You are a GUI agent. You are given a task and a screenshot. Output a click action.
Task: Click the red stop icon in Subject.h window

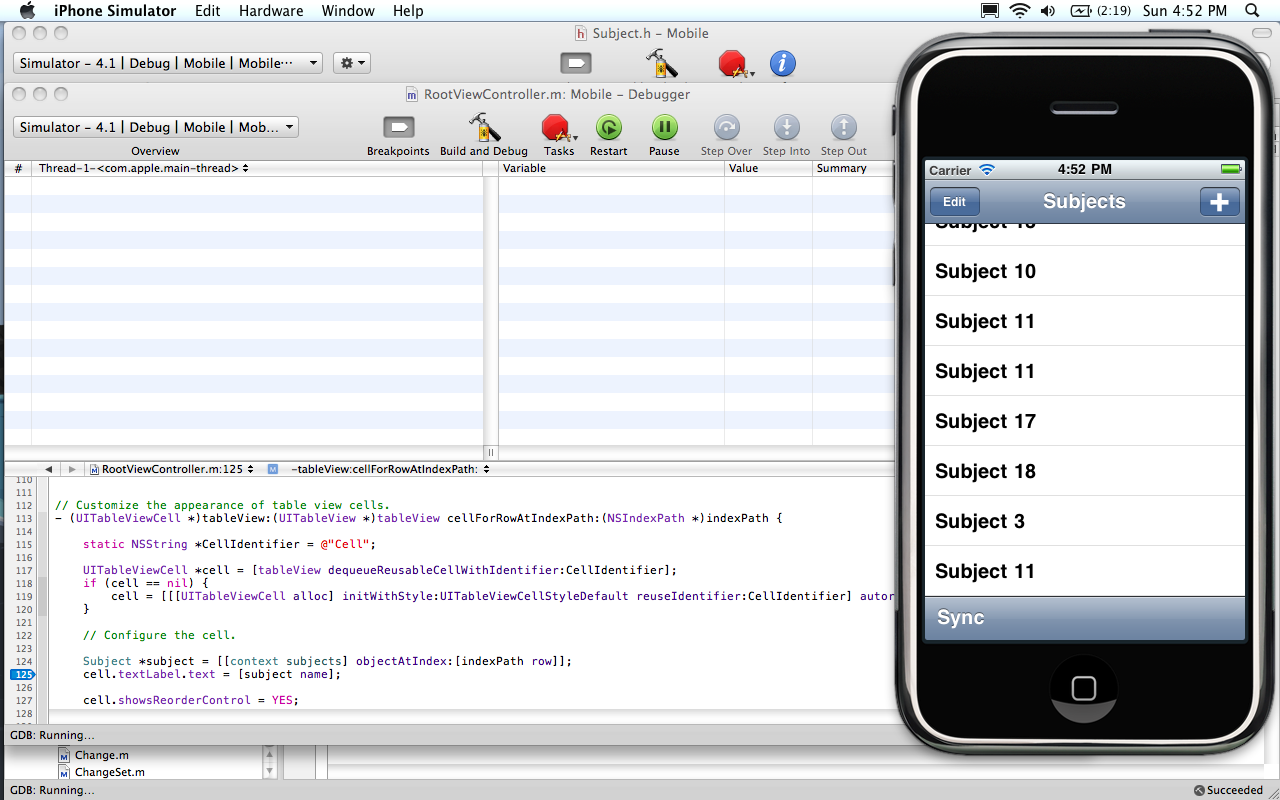click(734, 64)
